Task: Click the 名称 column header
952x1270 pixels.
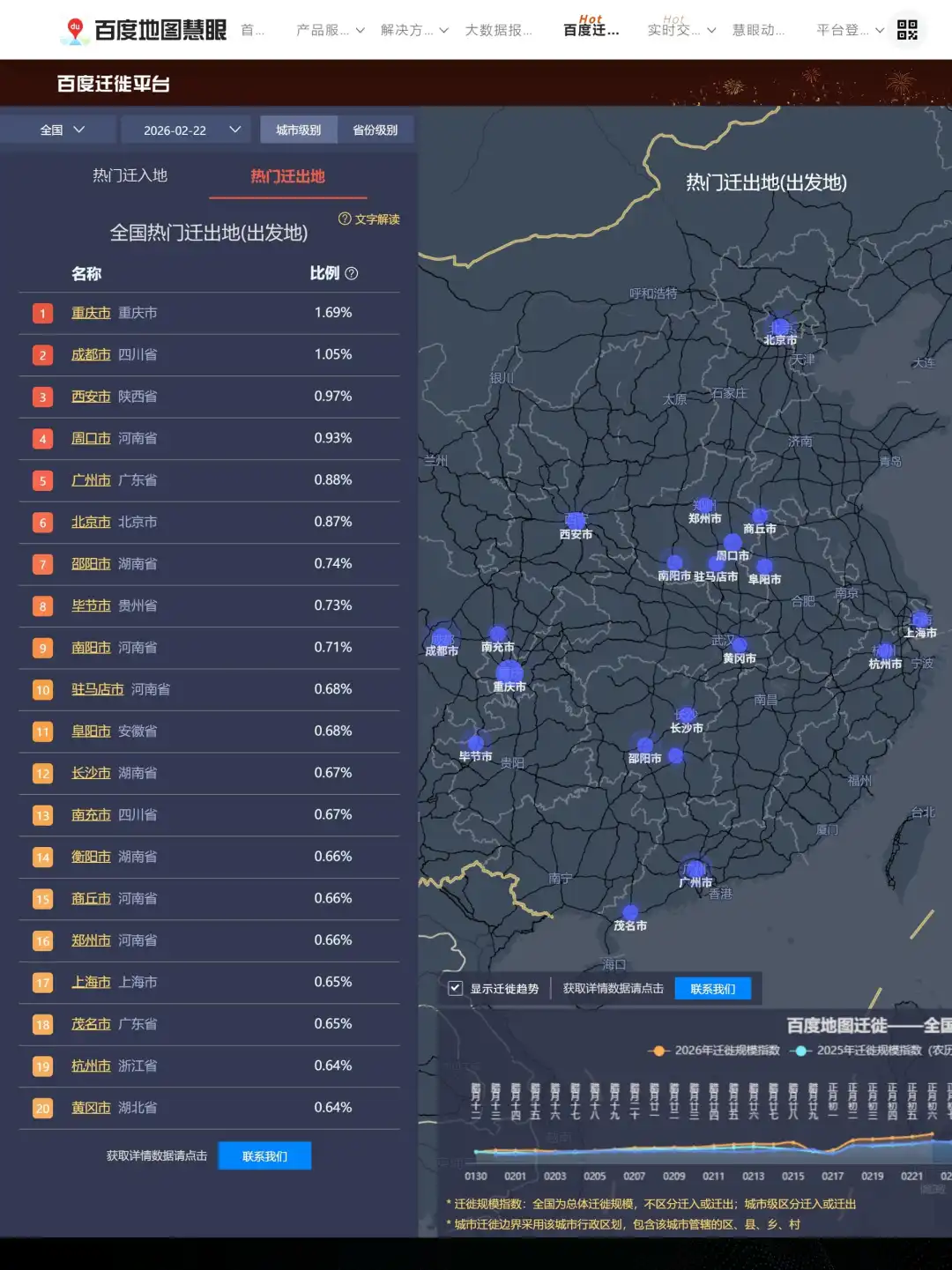Action: coord(86,273)
